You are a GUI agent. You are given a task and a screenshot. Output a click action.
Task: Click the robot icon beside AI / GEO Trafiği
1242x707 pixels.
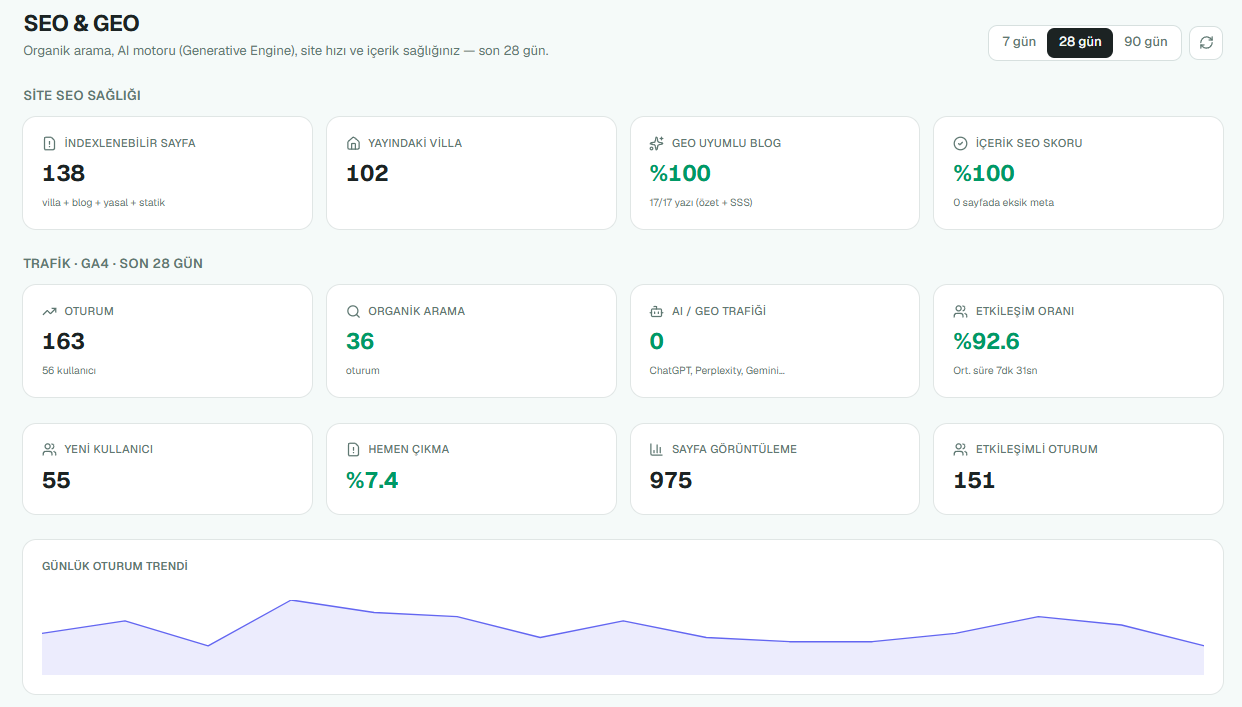point(657,311)
